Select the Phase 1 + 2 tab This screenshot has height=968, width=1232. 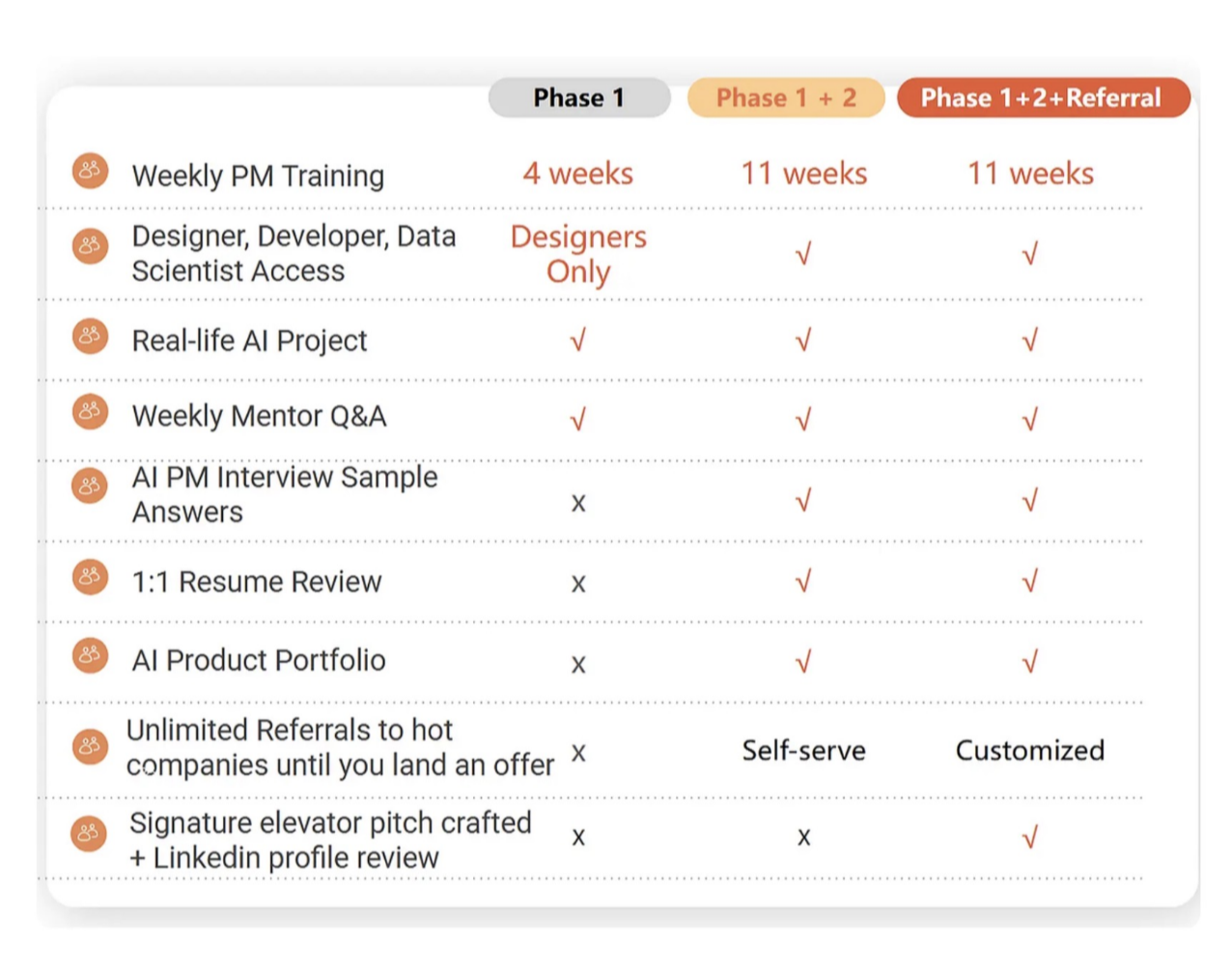point(786,97)
